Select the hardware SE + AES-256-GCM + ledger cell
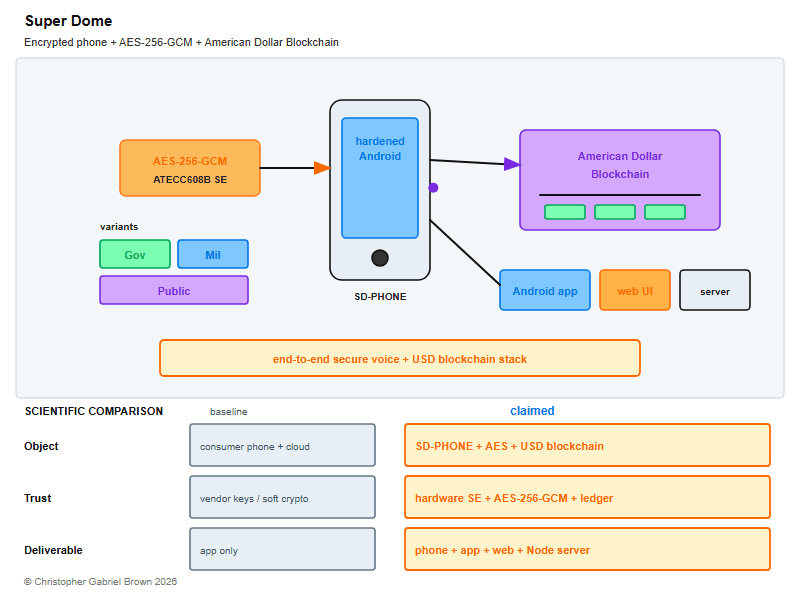 587,497
